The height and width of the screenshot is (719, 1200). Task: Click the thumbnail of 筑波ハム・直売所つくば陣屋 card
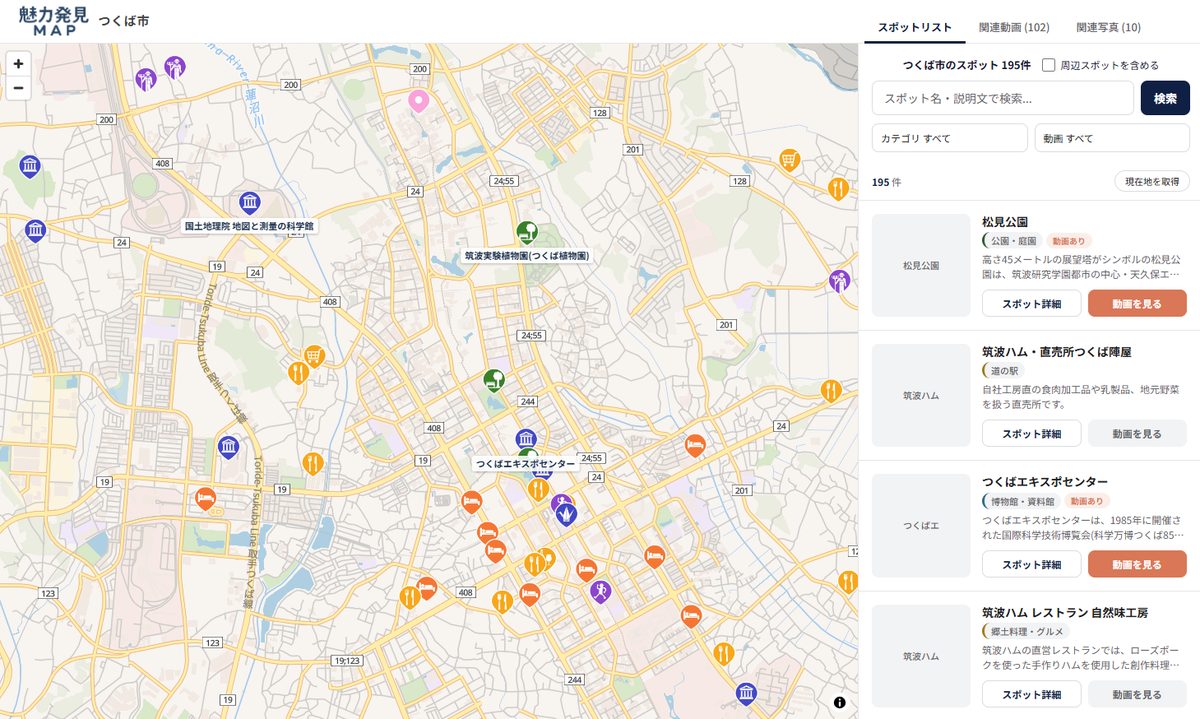921,395
